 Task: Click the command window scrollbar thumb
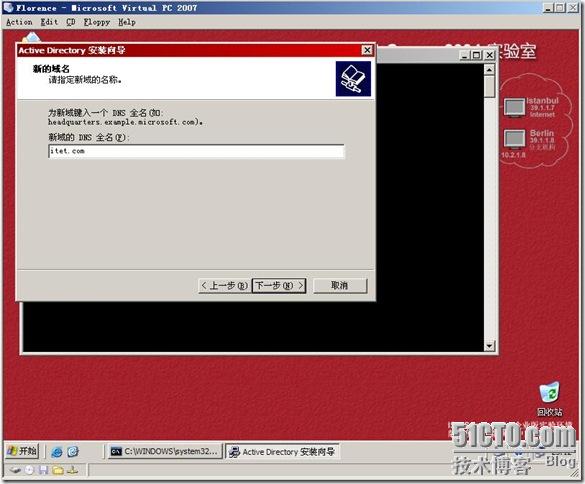489,87
